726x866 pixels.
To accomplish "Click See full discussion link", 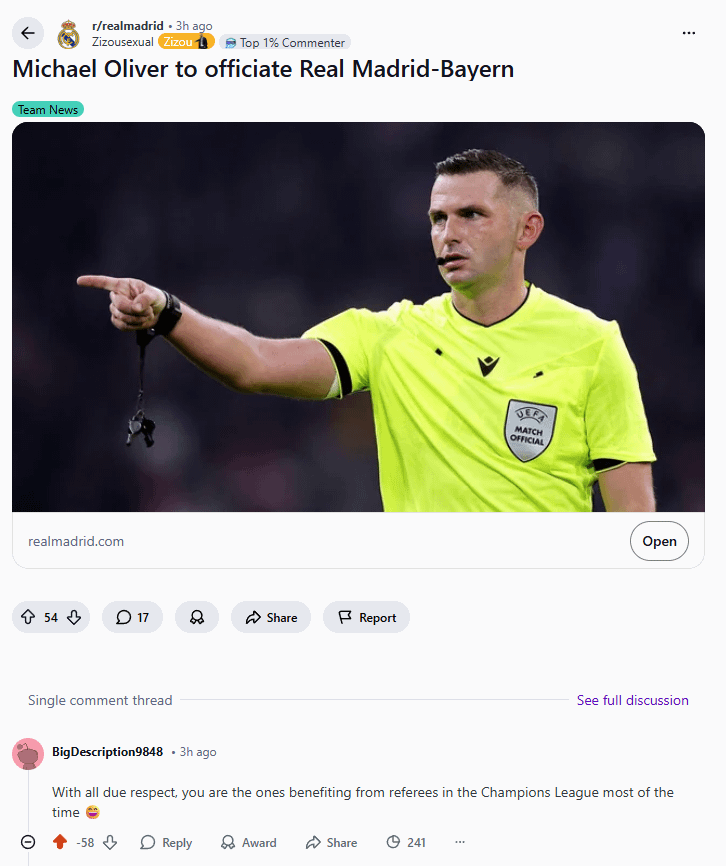I will [632, 700].
